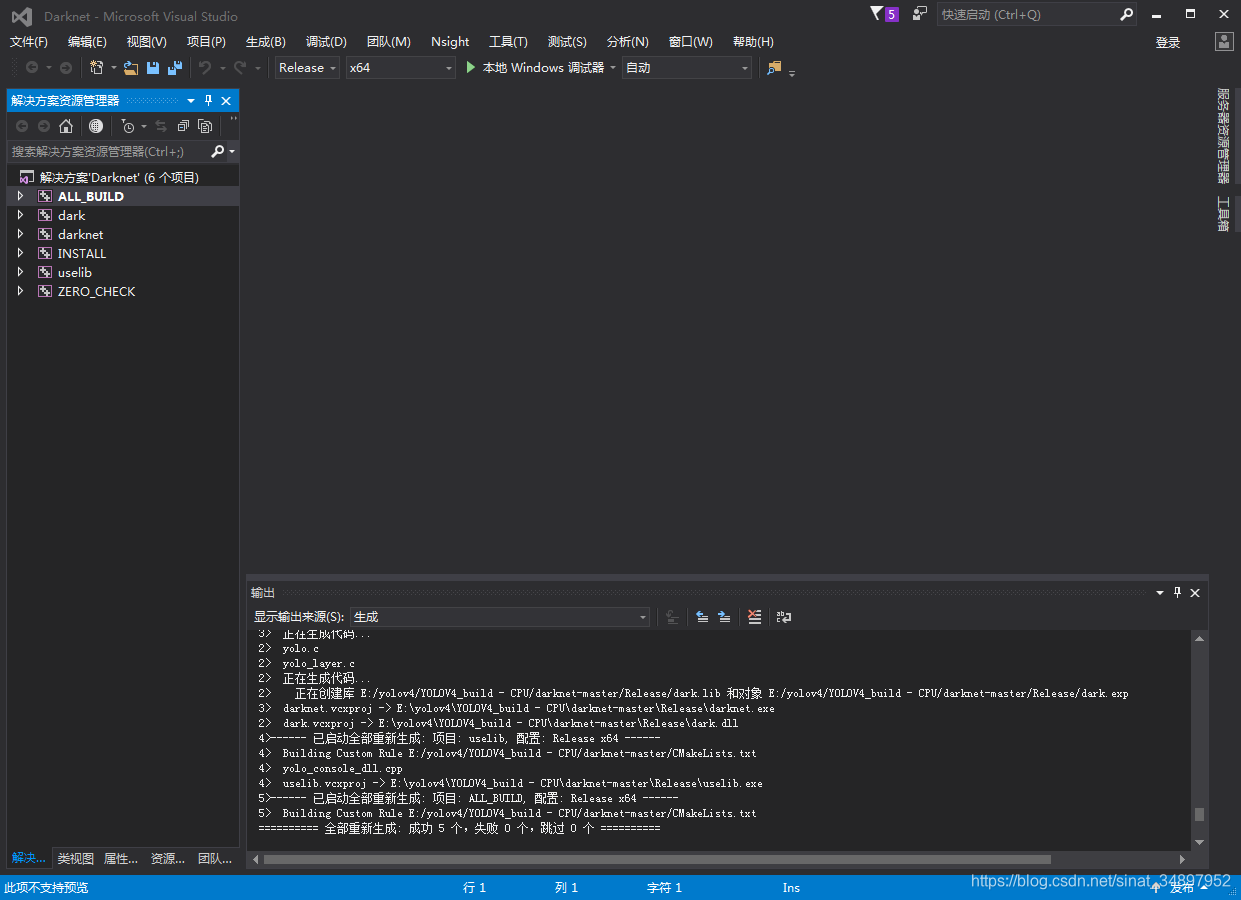
Task: Click the Find in Files toolbar icon
Action: pyautogui.click(x=774, y=68)
